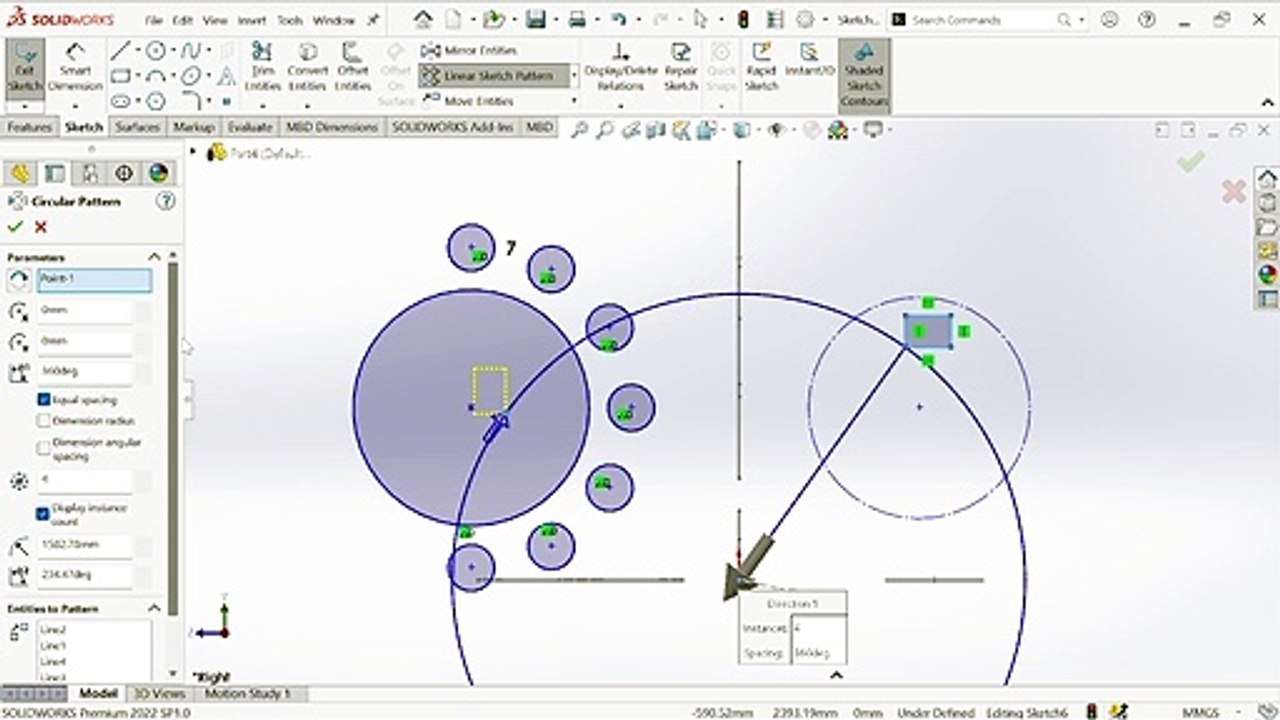
Task: Click the Save icon
Action: pos(536,19)
